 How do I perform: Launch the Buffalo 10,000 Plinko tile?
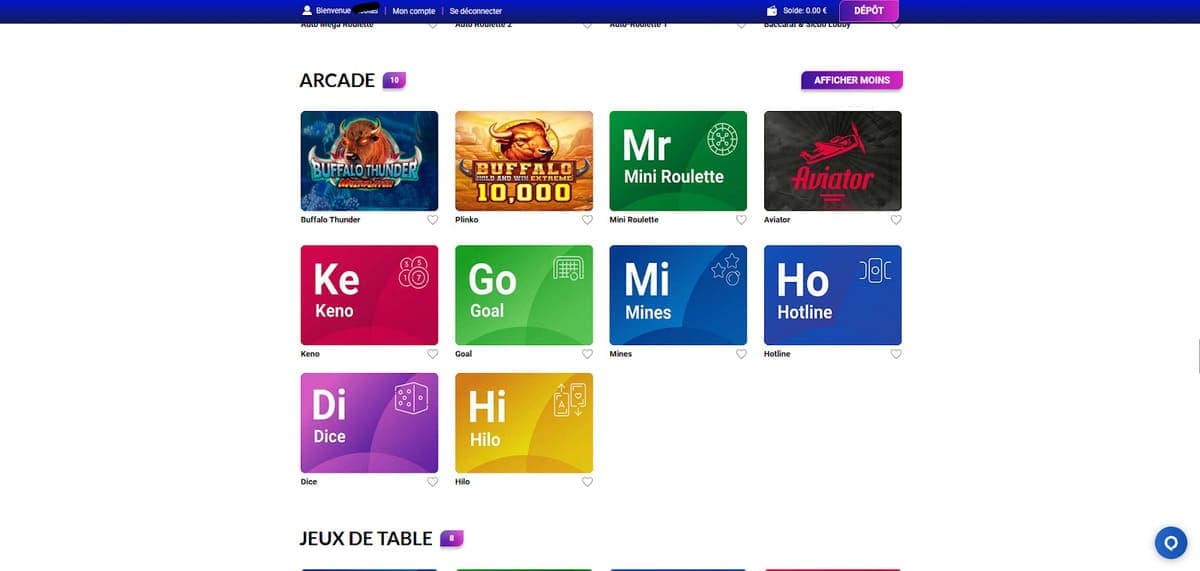[x=524, y=161]
